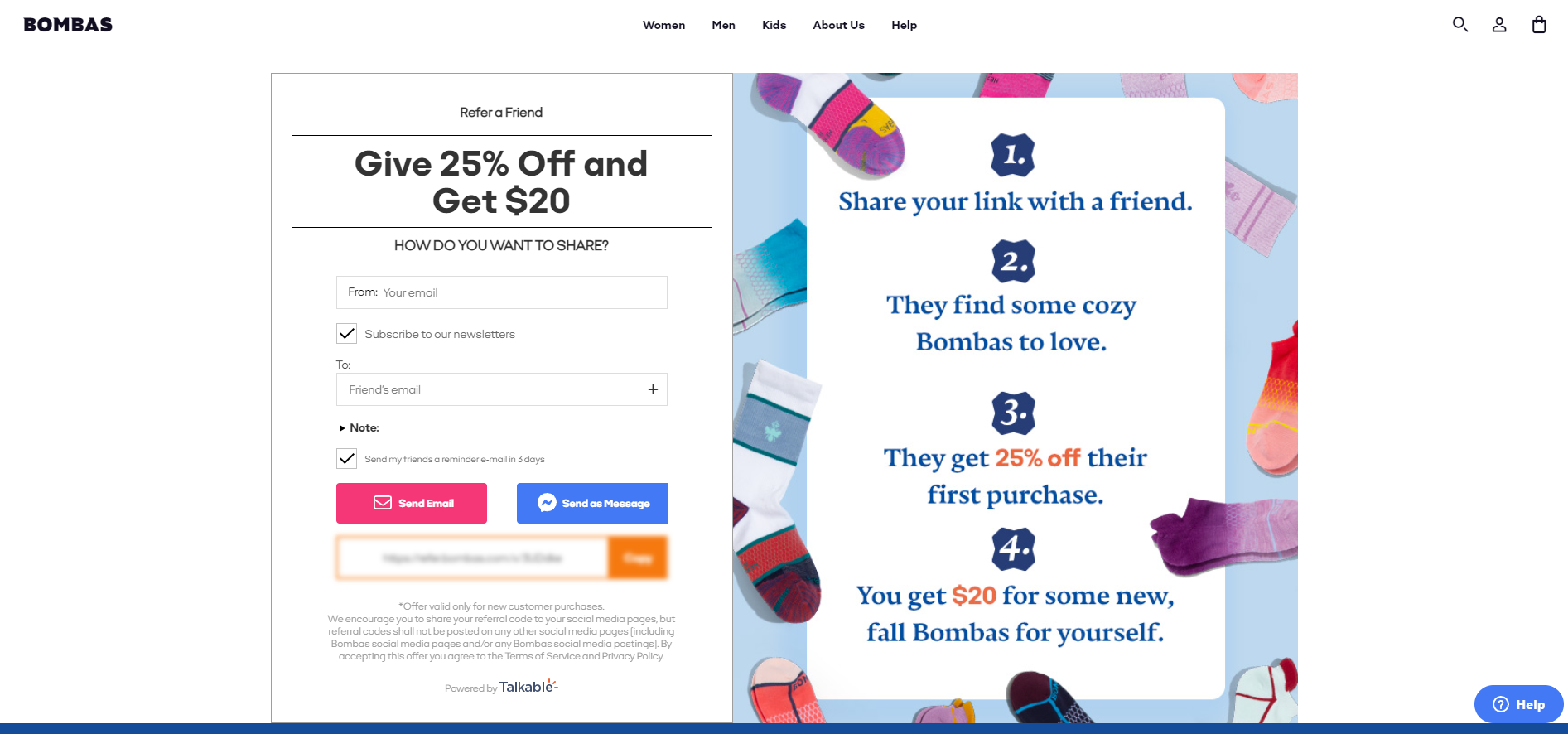This screenshot has width=1568, height=734.
Task: Expand the Note disclosure triangle
Action: coord(342,427)
